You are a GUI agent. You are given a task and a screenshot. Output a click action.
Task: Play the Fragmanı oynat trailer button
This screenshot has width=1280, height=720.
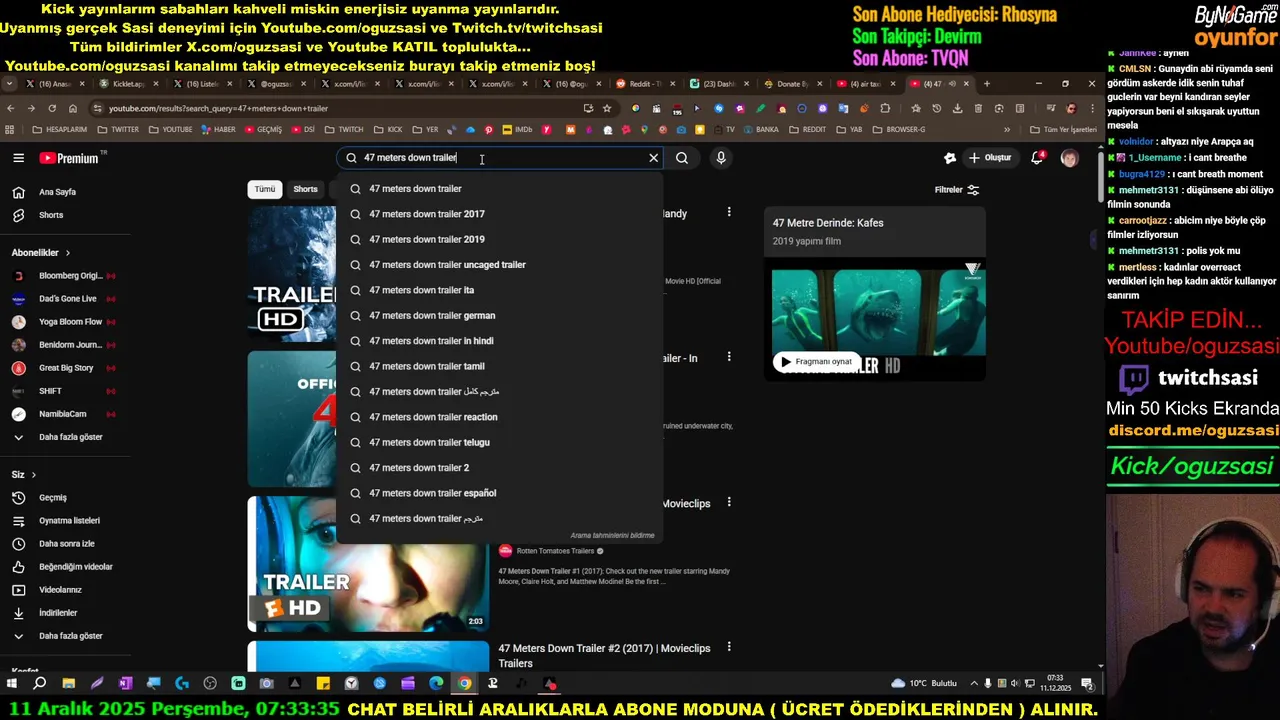816,362
